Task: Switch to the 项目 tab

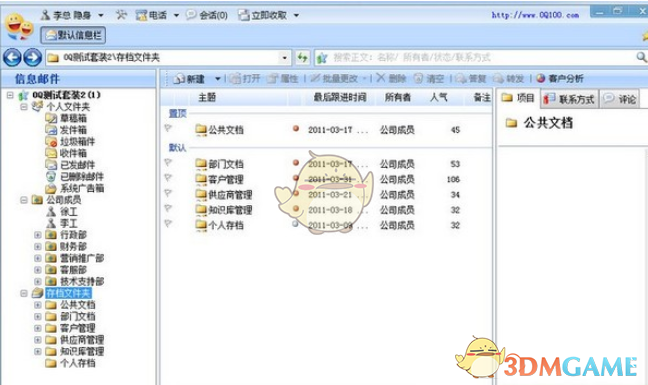Action: 518,98
